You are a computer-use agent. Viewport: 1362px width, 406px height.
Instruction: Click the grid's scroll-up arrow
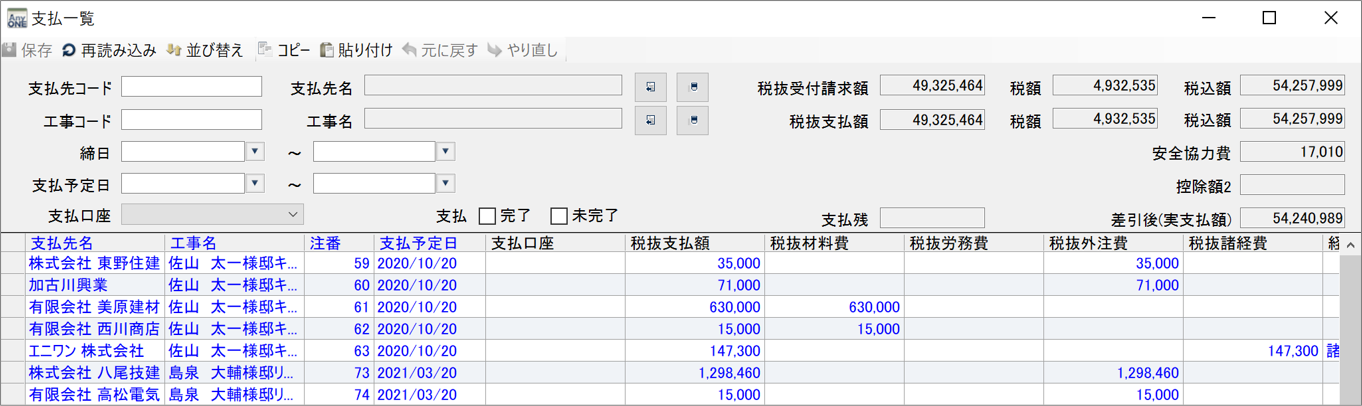(x=1352, y=244)
